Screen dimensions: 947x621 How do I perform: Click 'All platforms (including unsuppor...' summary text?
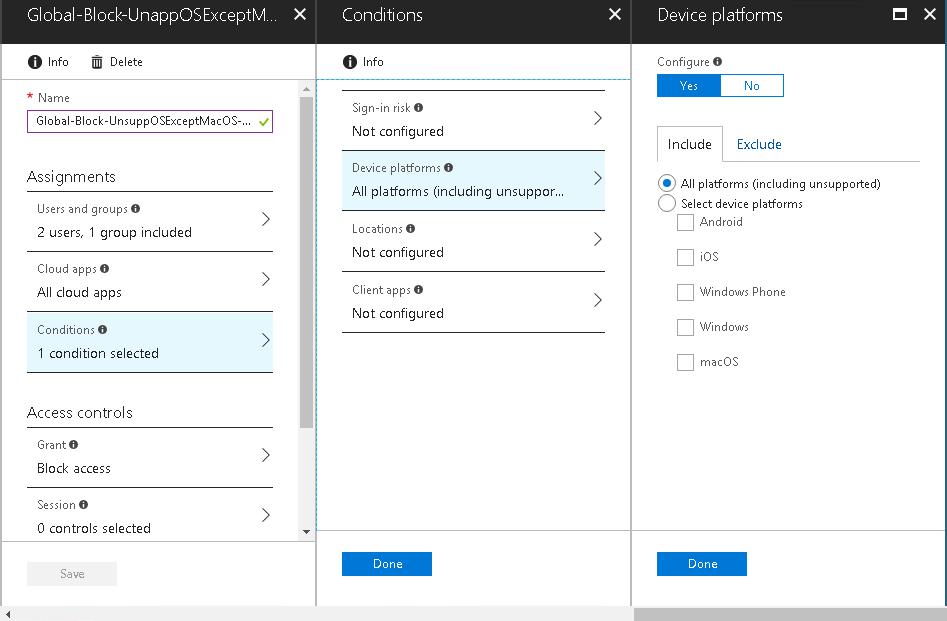tap(458, 191)
